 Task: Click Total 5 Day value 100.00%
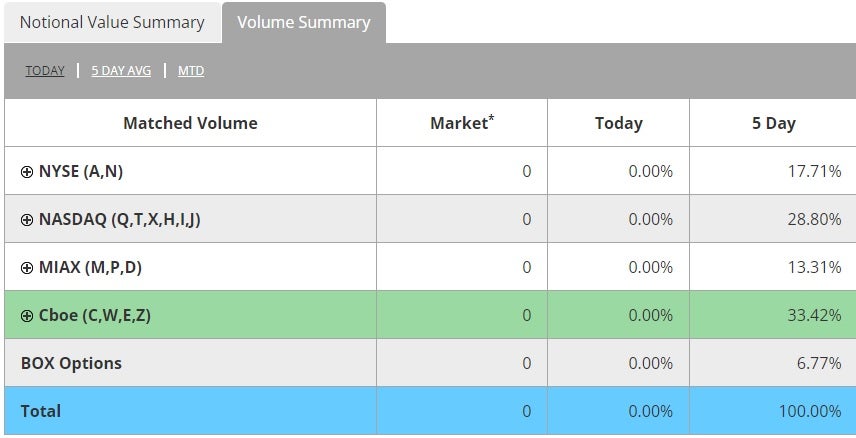coord(810,411)
